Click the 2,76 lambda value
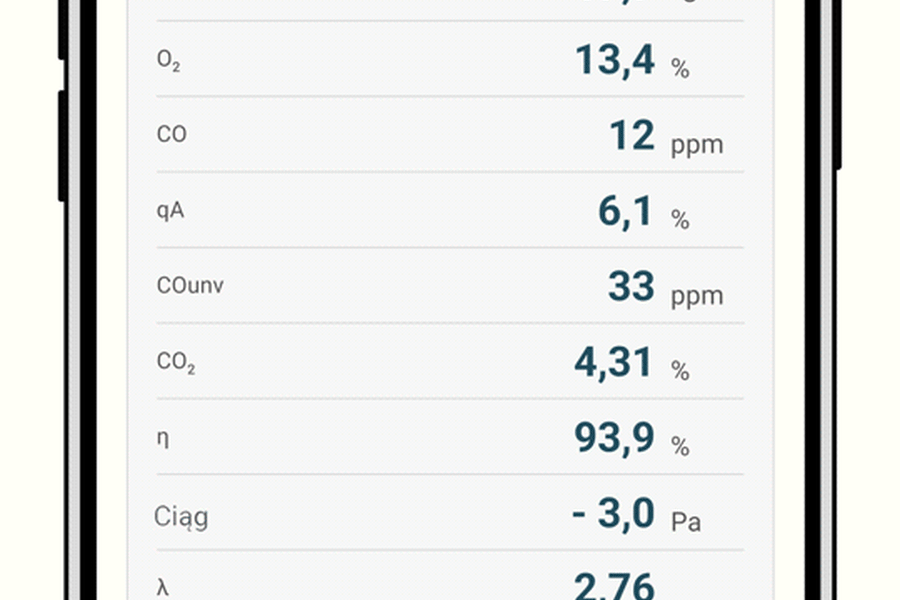 tap(614, 586)
